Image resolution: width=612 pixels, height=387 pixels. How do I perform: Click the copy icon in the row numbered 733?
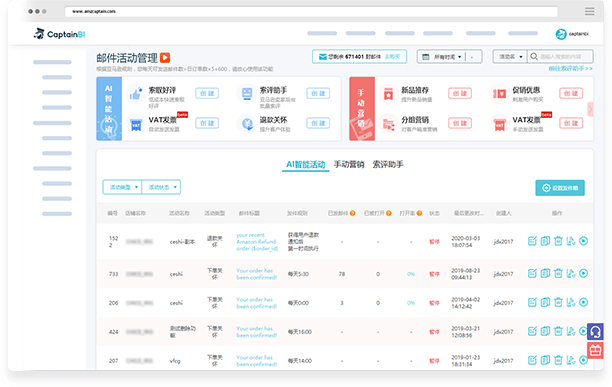point(545,273)
